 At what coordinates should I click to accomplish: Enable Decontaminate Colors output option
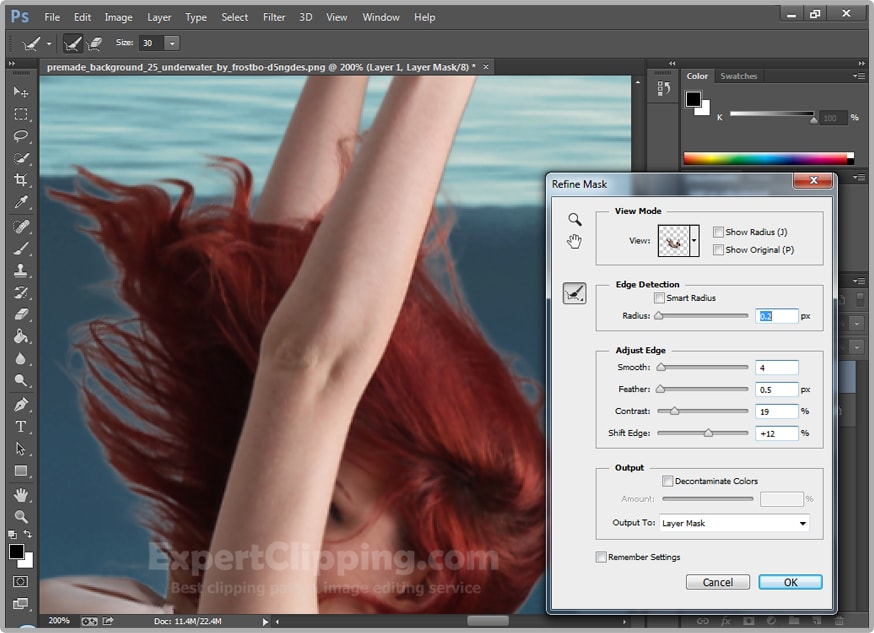[667, 481]
